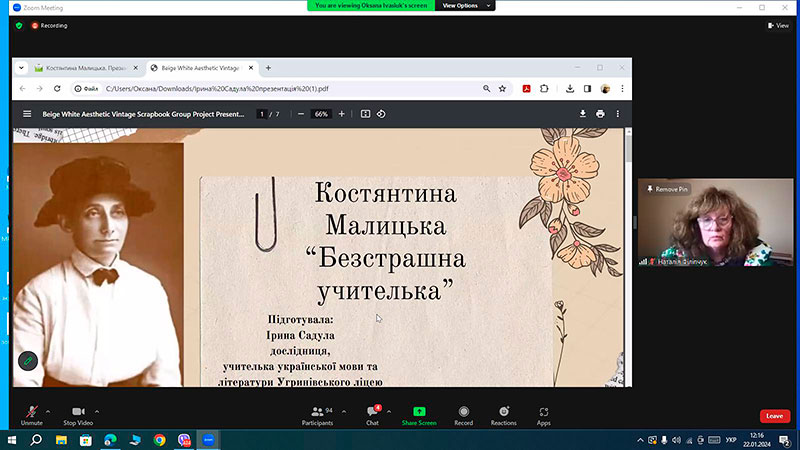Click the green annotation pencil icon
The image size is (800, 450).
tap(28, 361)
